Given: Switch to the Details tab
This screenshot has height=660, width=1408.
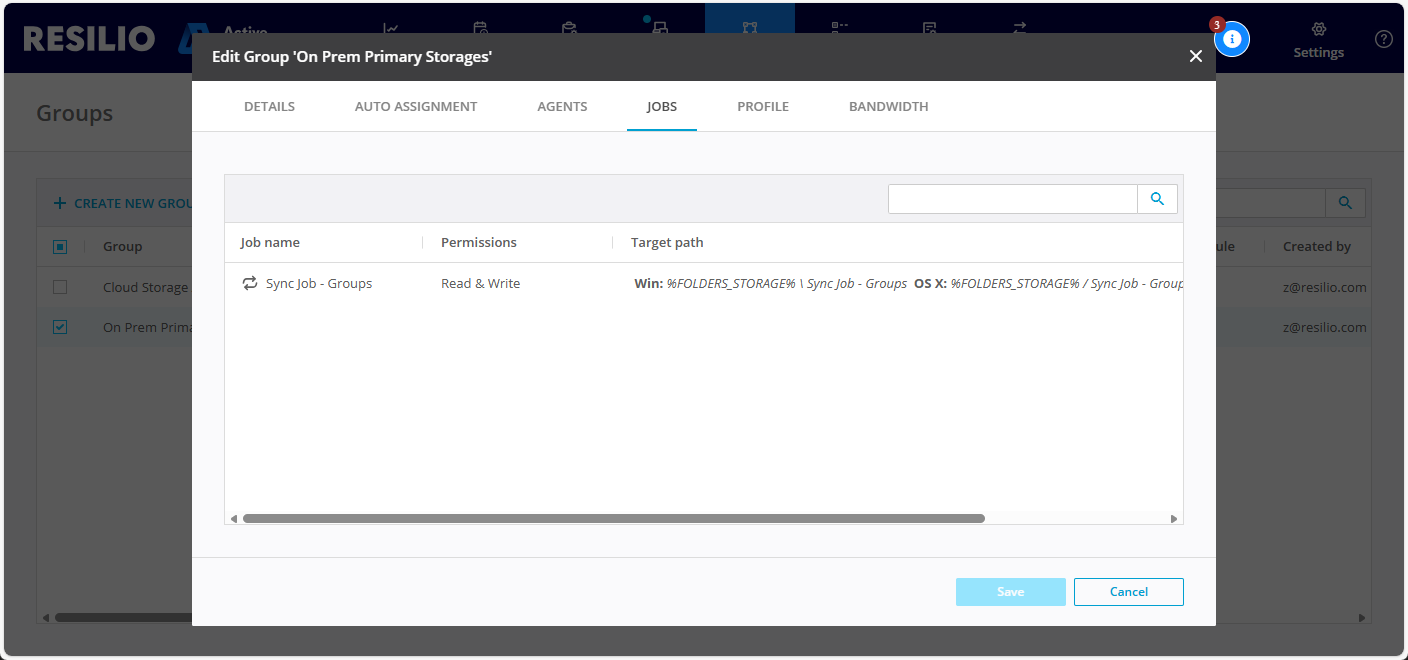Looking at the screenshot, I should tap(269, 107).
